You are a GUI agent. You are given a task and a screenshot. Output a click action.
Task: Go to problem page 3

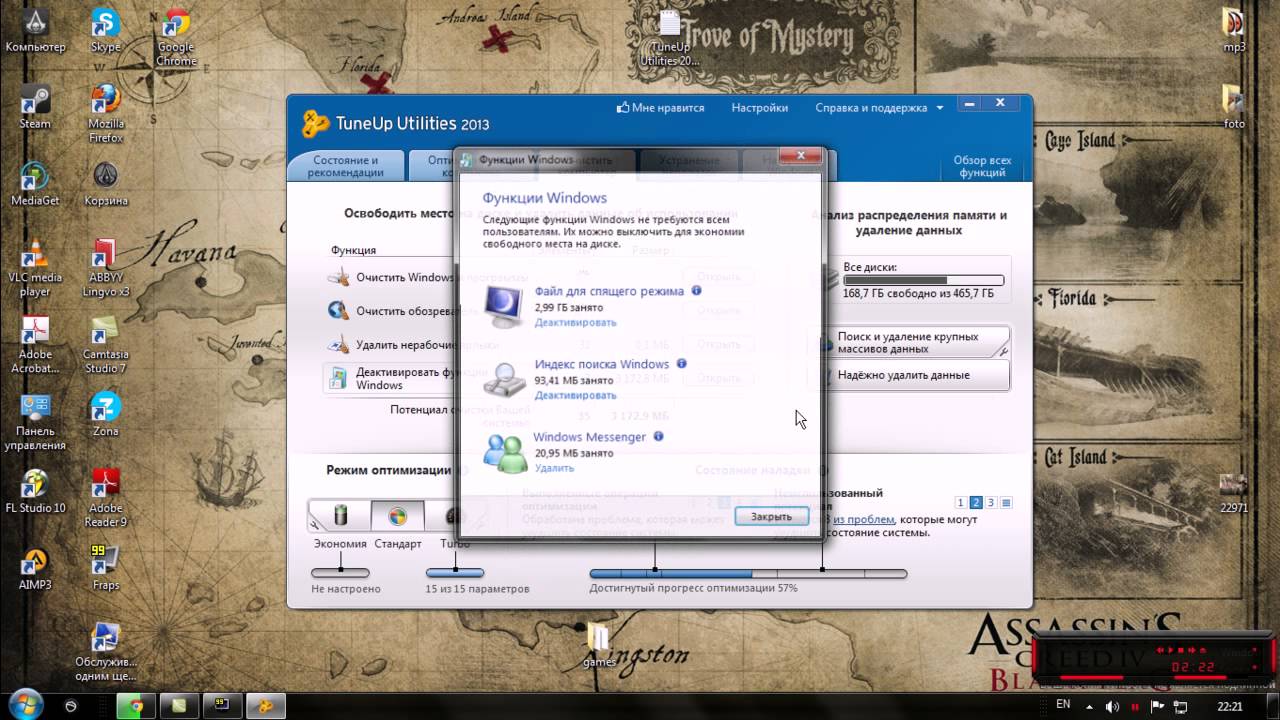[991, 503]
